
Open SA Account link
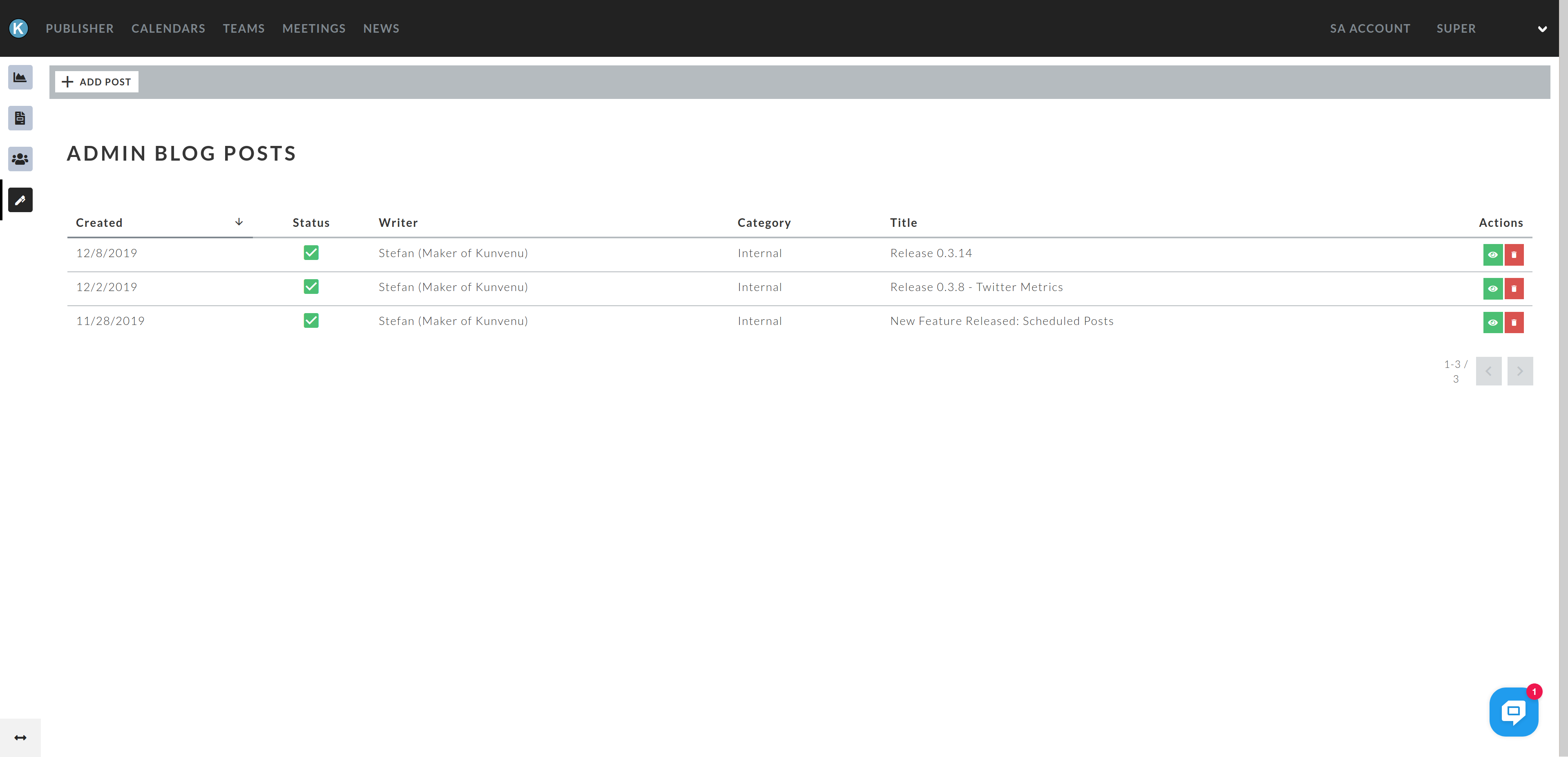pos(1369,29)
